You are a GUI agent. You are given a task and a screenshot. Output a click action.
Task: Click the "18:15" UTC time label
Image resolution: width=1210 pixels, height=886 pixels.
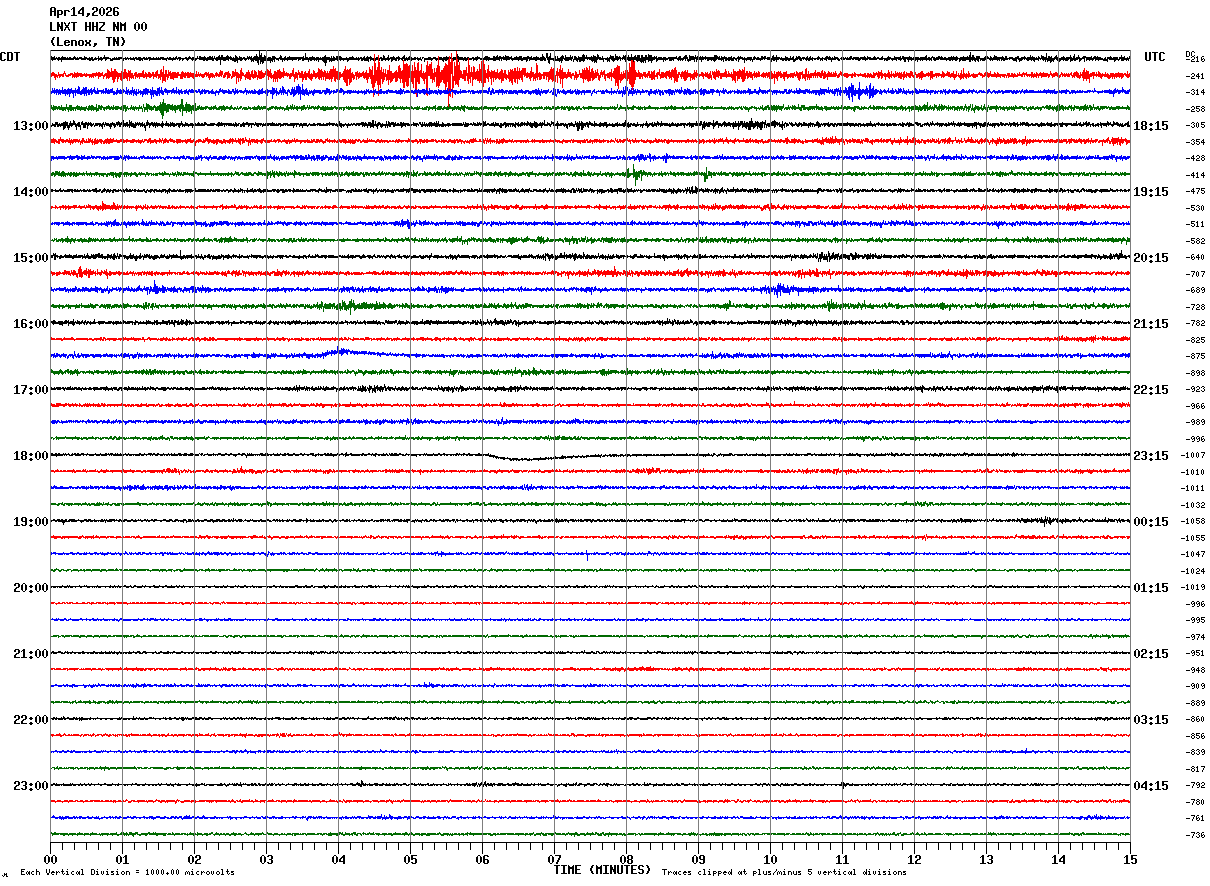pyautogui.click(x=1151, y=126)
